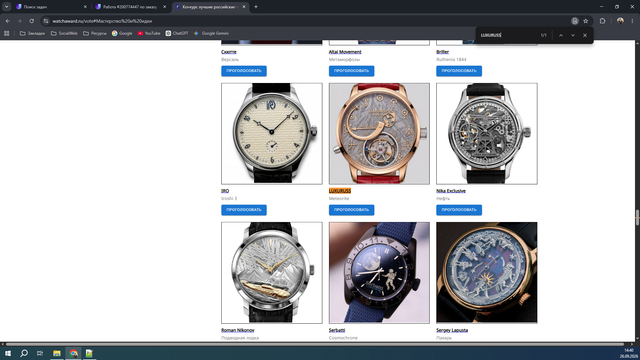Screen dimensions: 640x360
Task: Click the vertical page scrollbar thumb
Action: pos(637,217)
